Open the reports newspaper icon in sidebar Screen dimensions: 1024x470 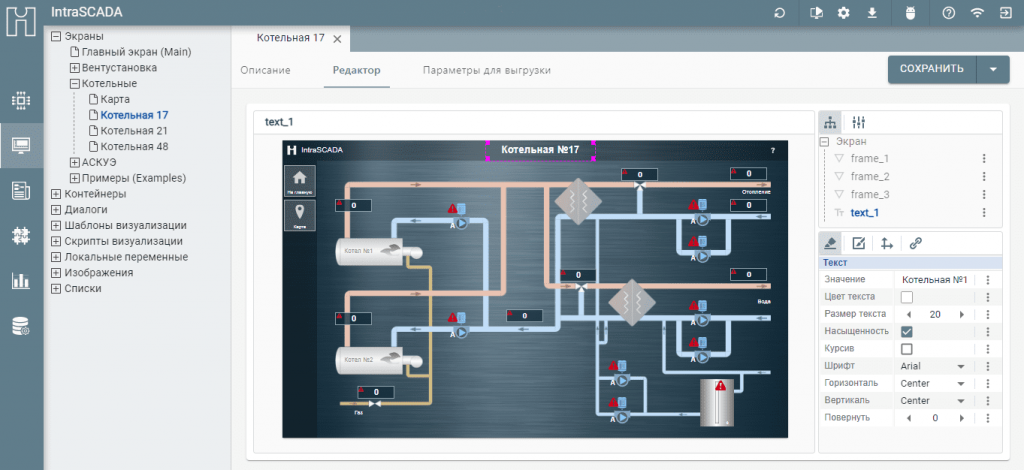[21, 191]
